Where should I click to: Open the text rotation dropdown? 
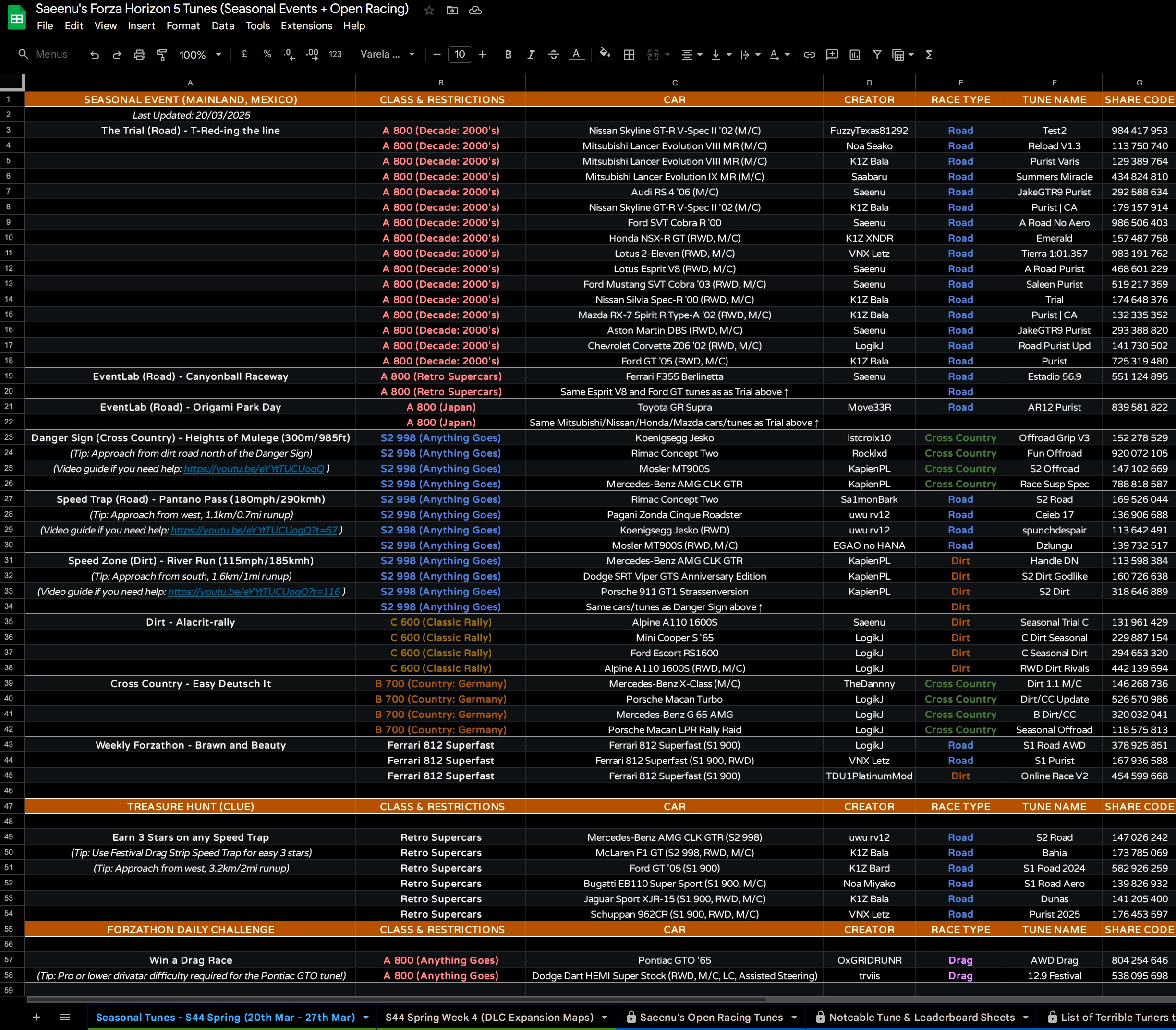pos(779,55)
